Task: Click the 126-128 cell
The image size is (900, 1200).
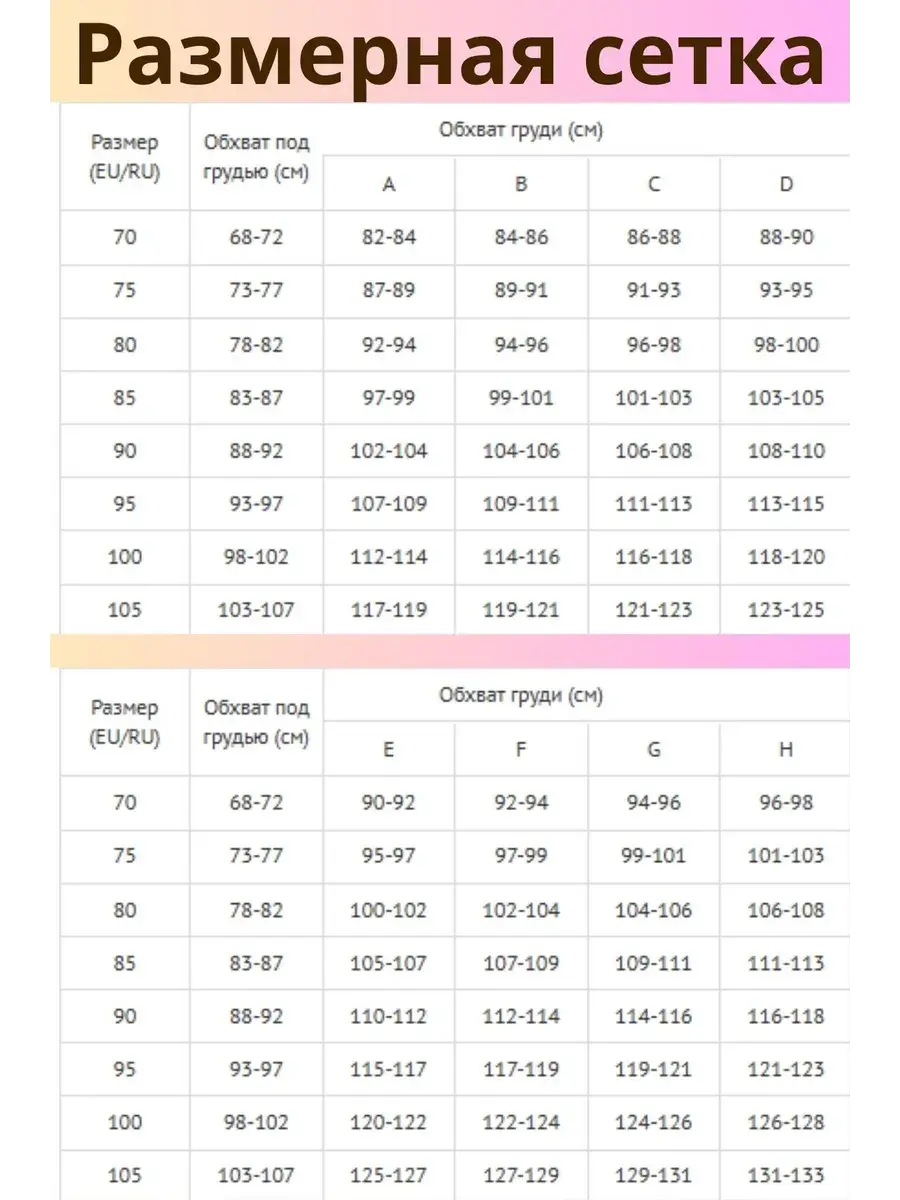Action: [786, 1122]
